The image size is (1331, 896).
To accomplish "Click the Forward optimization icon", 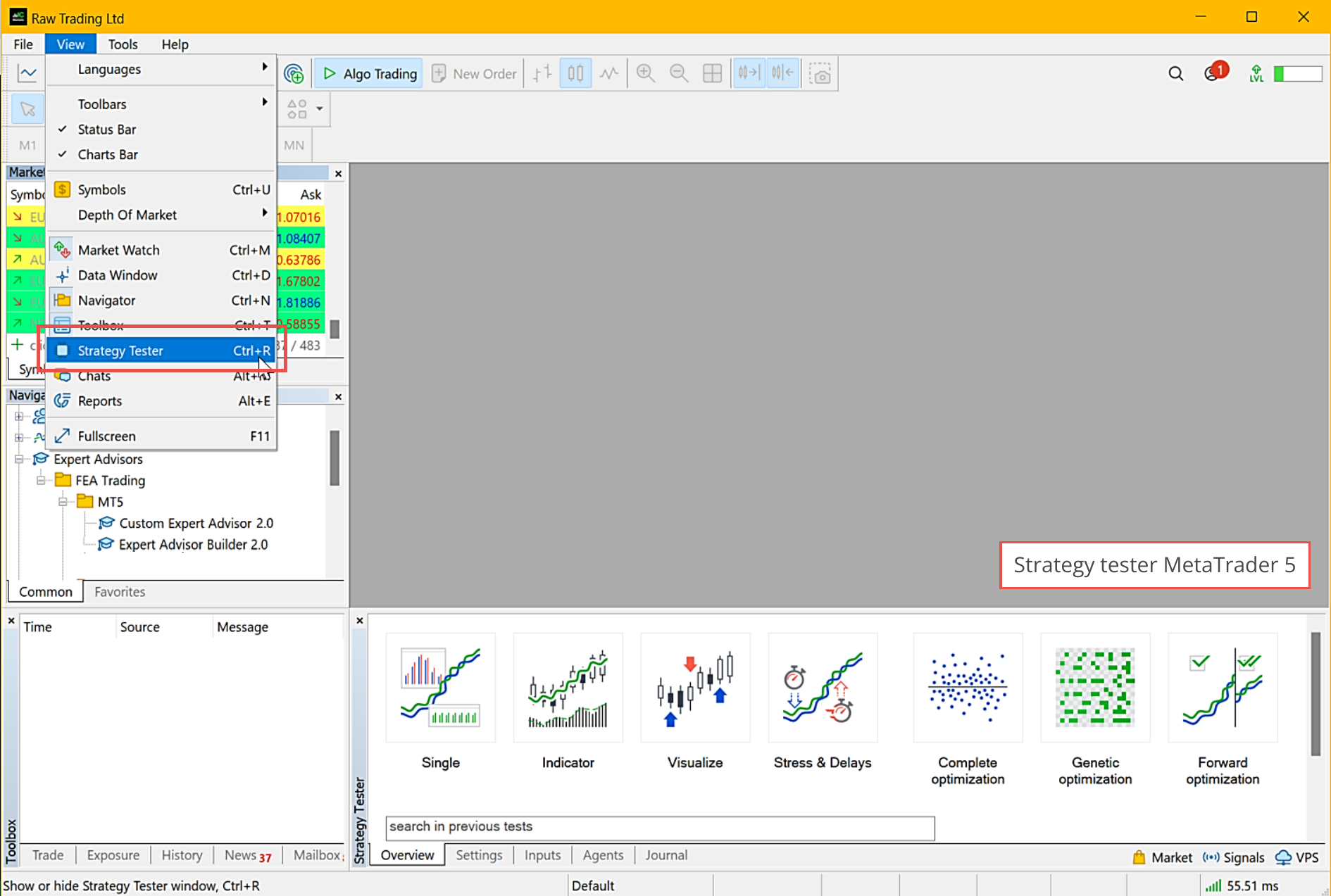I will coord(1223,688).
